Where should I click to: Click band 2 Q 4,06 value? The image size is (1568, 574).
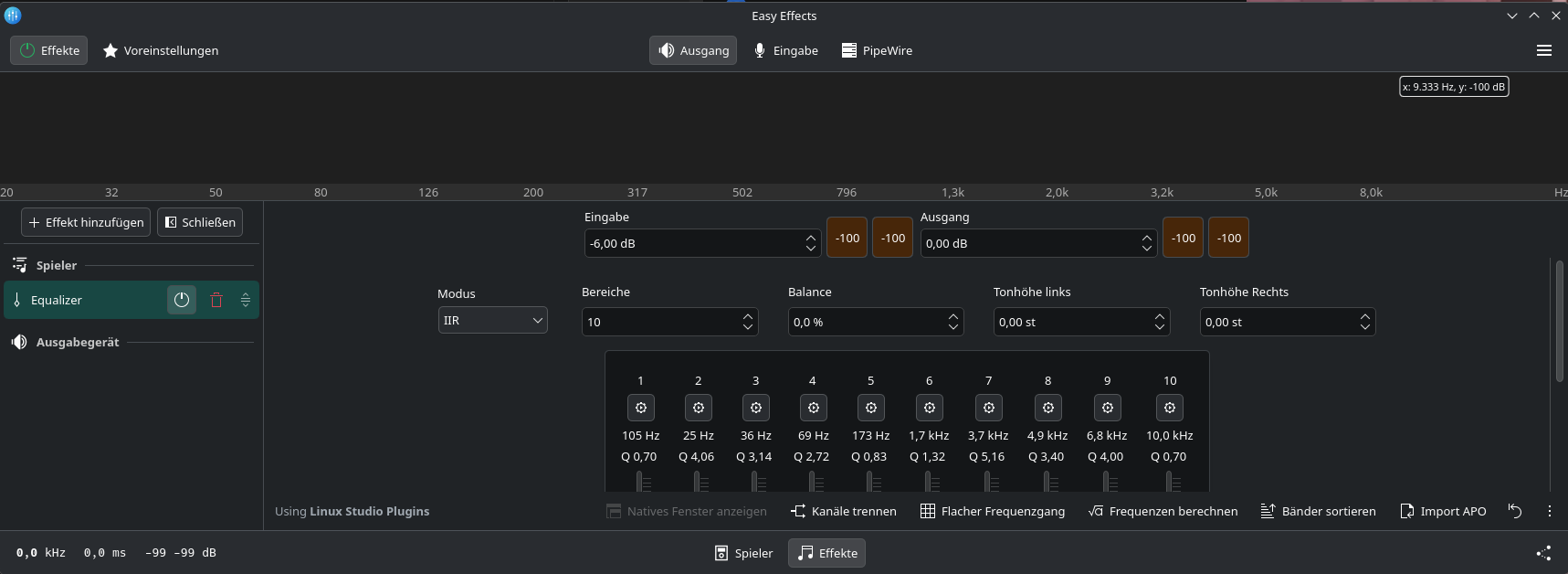696,456
